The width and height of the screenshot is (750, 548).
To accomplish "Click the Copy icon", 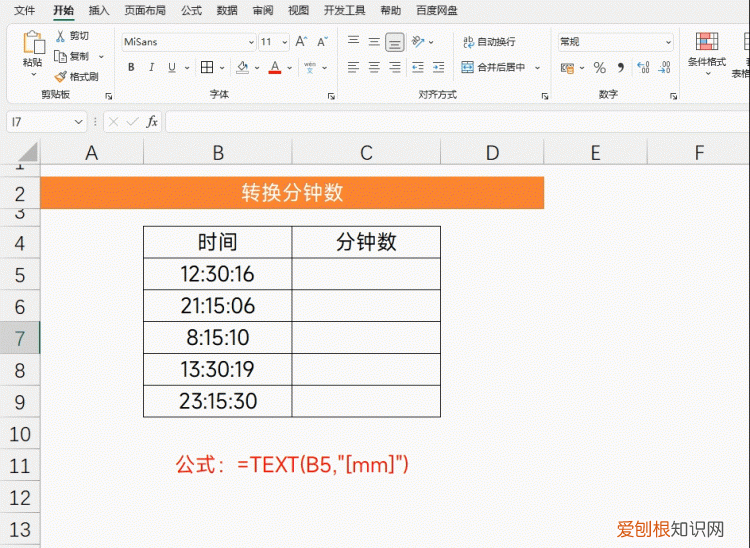I will tap(60, 56).
